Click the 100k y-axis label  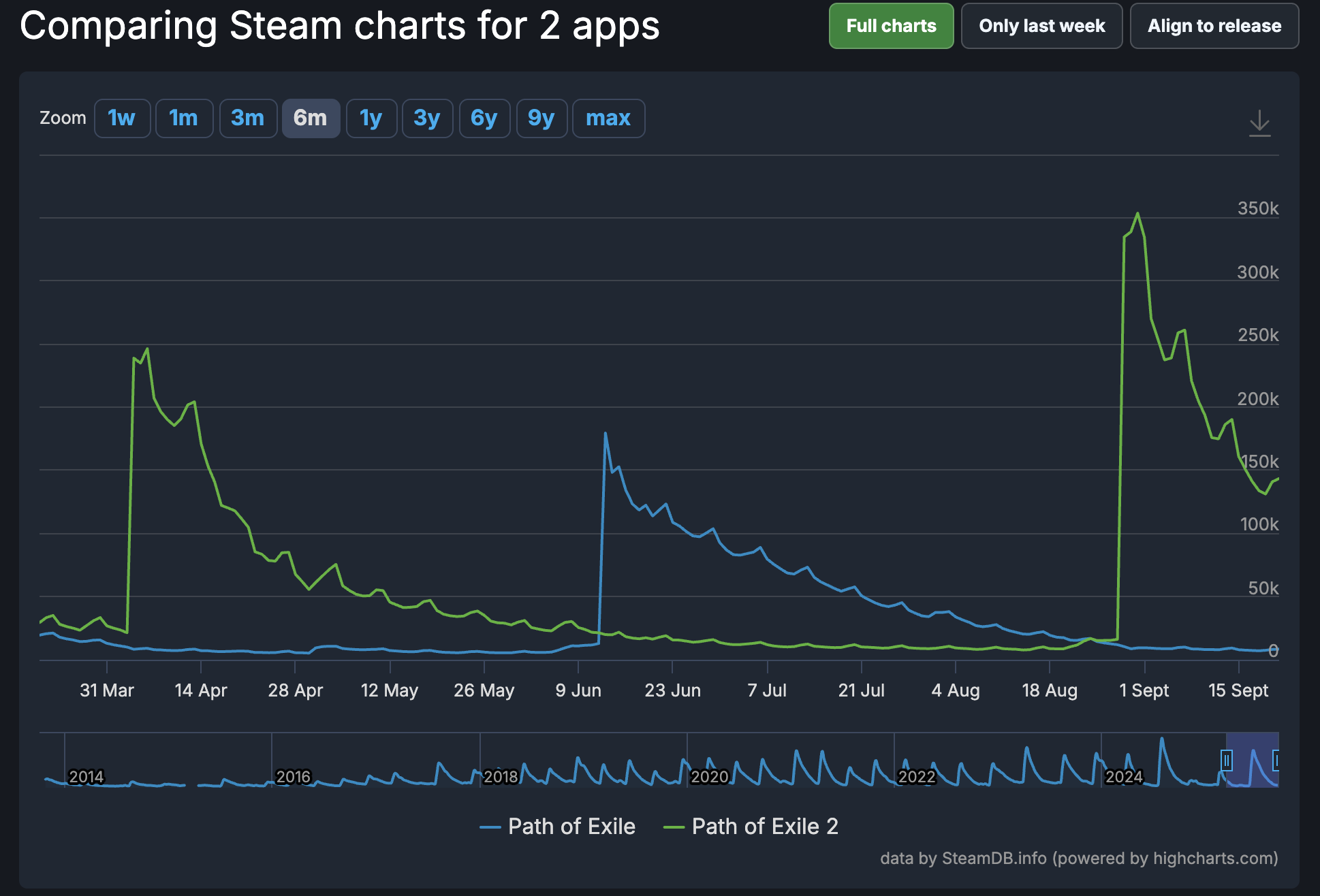point(1259,524)
